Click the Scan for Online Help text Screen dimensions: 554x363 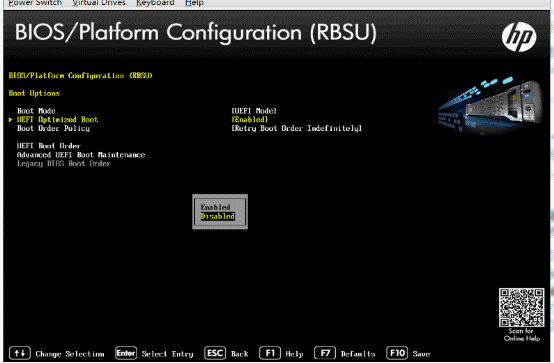[521, 335]
